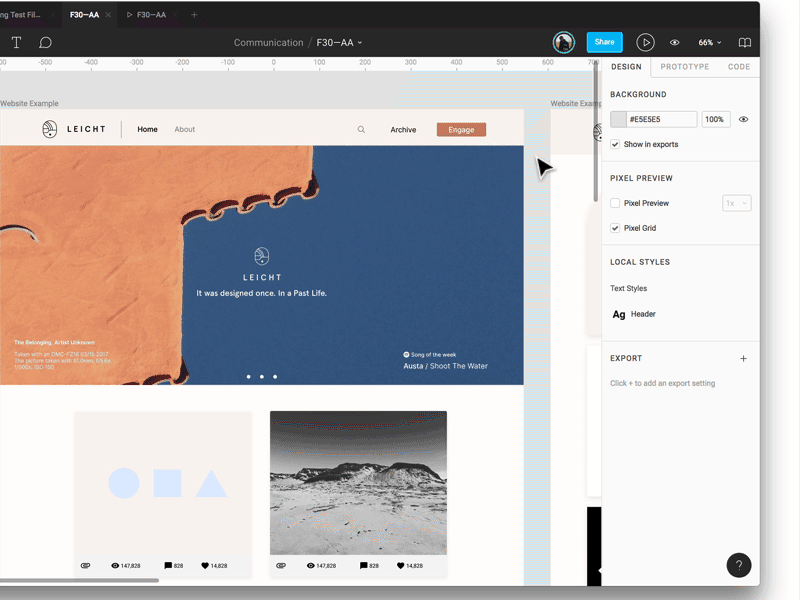Click the search magnifier in the website header
The width and height of the screenshot is (800, 600).
point(361,130)
